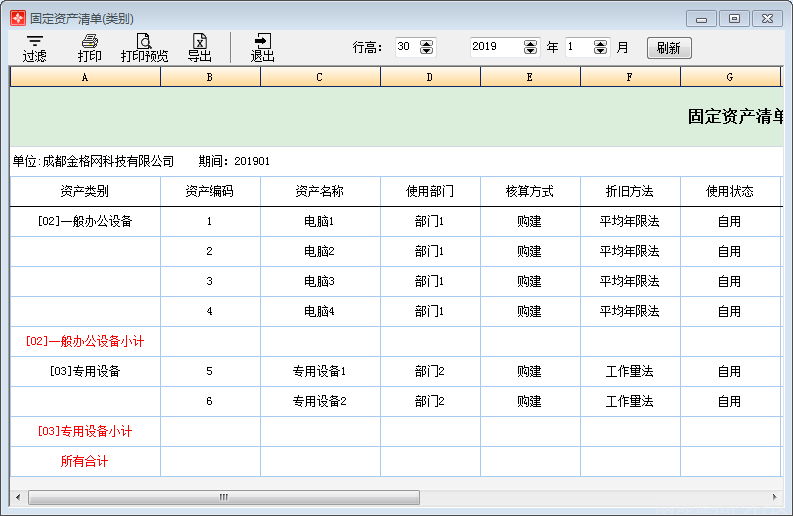Exit using the 退出 icon
The image size is (793, 516).
(262, 47)
